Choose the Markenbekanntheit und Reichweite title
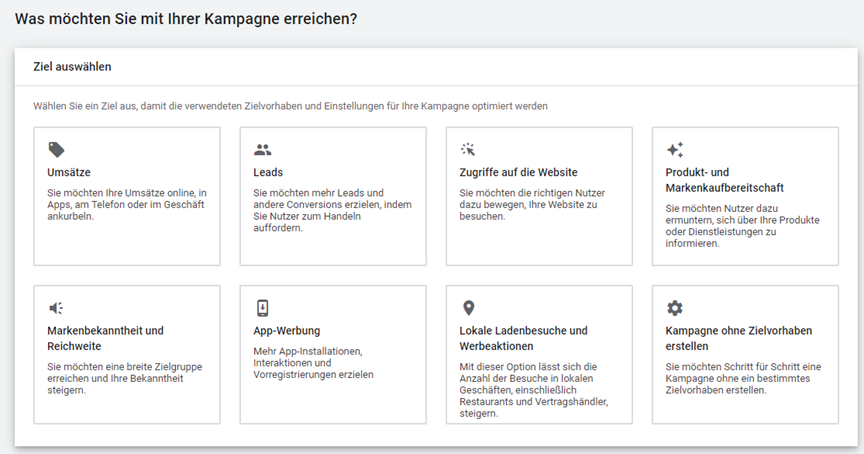Viewport: 864px width, 454px height. (105, 338)
